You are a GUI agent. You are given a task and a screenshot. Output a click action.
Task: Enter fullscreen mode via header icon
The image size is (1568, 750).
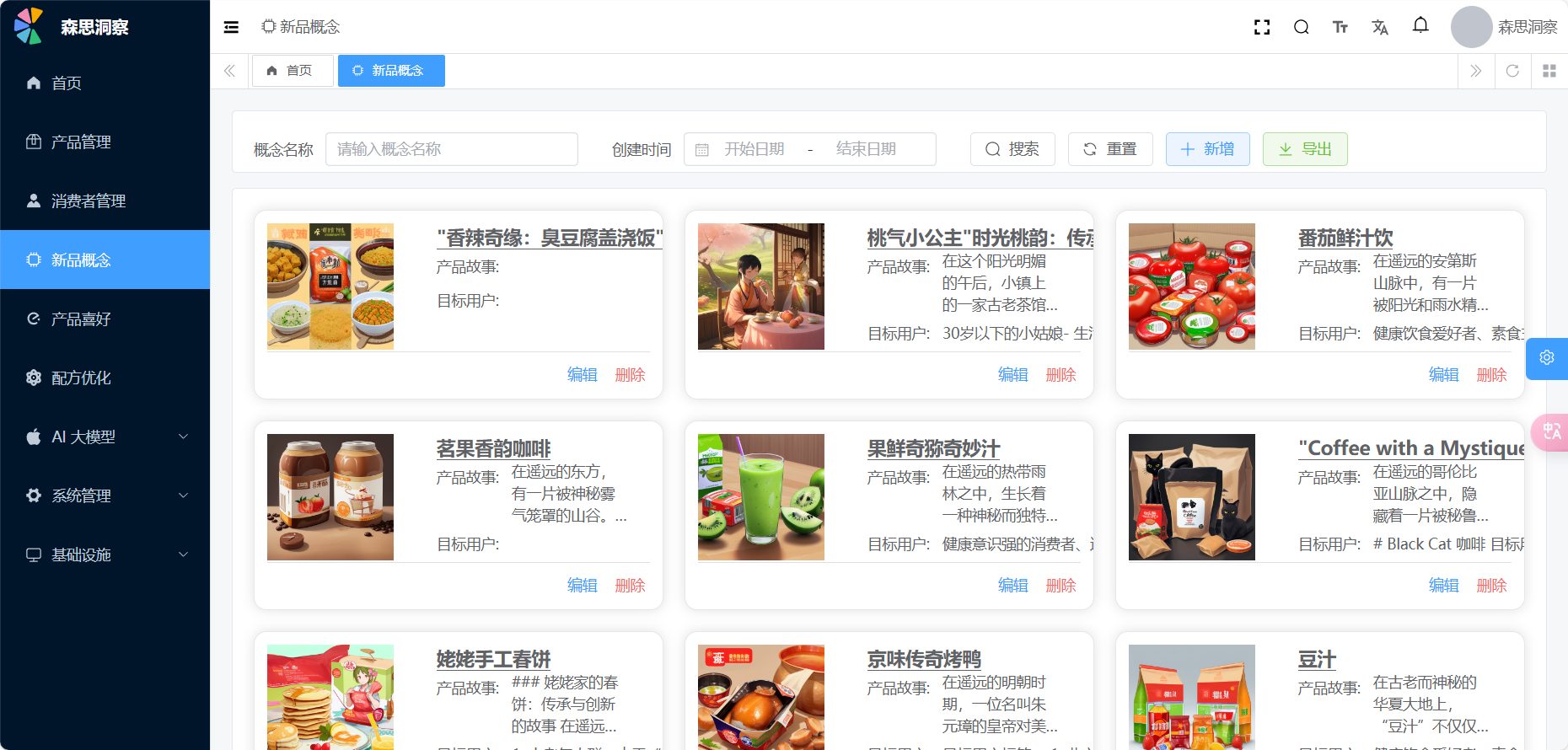(x=1262, y=27)
